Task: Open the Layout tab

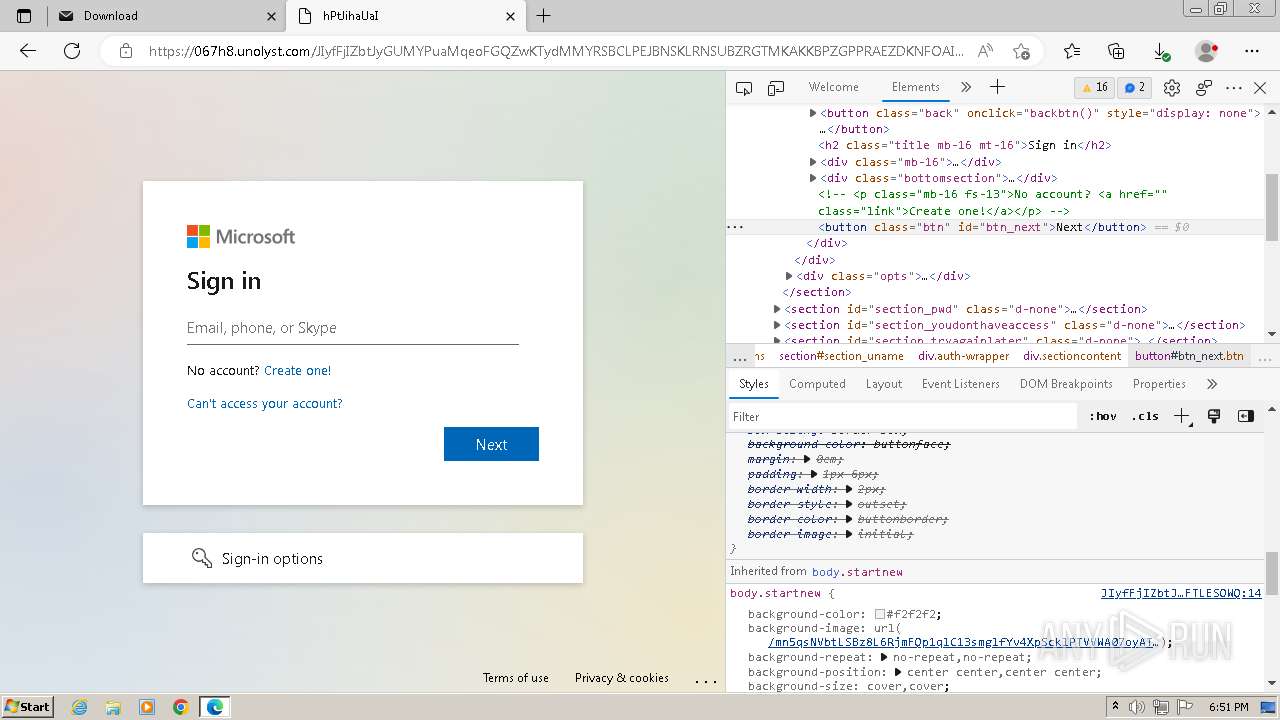Action: tap(883, 384)
